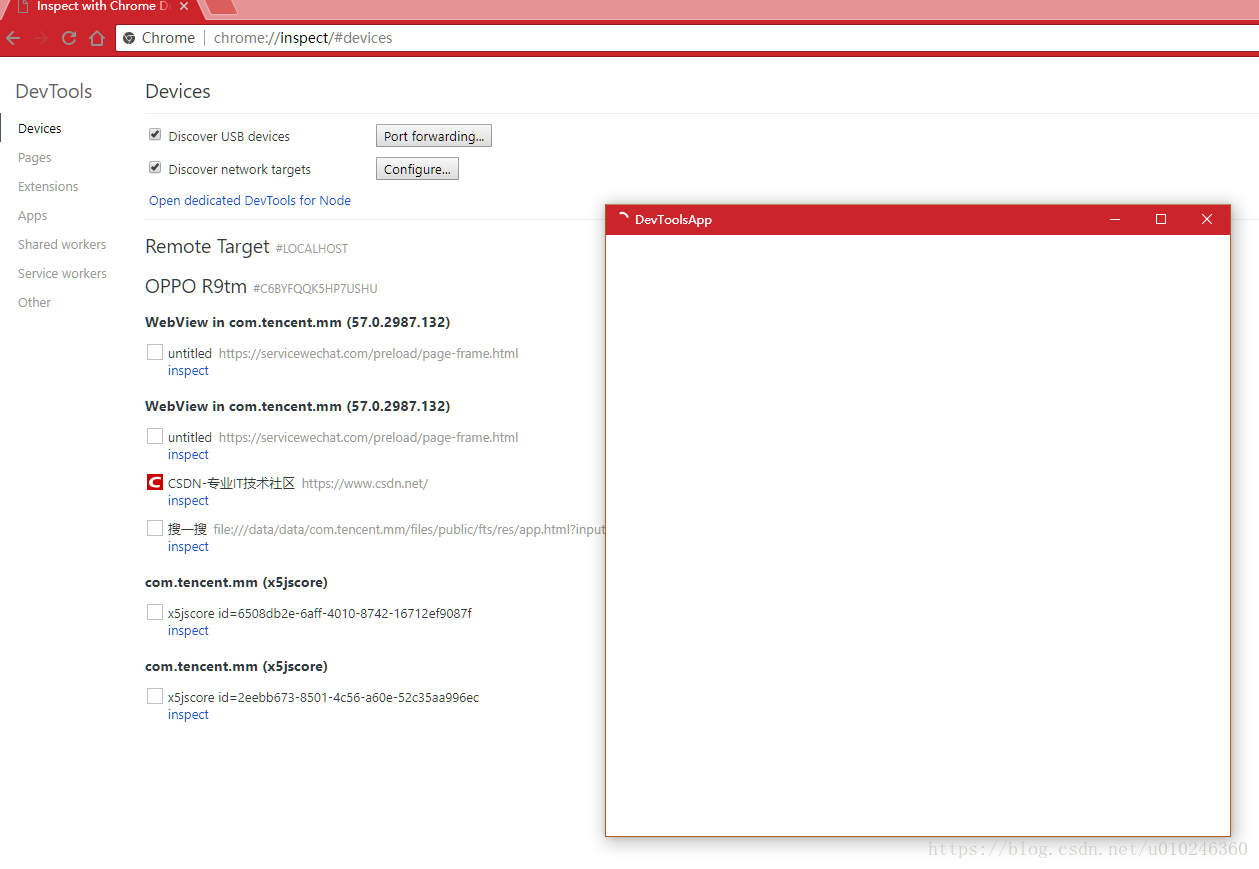Minimize the DevToolsApp window
Viewport: 1259px width, 869px height.
coord(1115,219)
